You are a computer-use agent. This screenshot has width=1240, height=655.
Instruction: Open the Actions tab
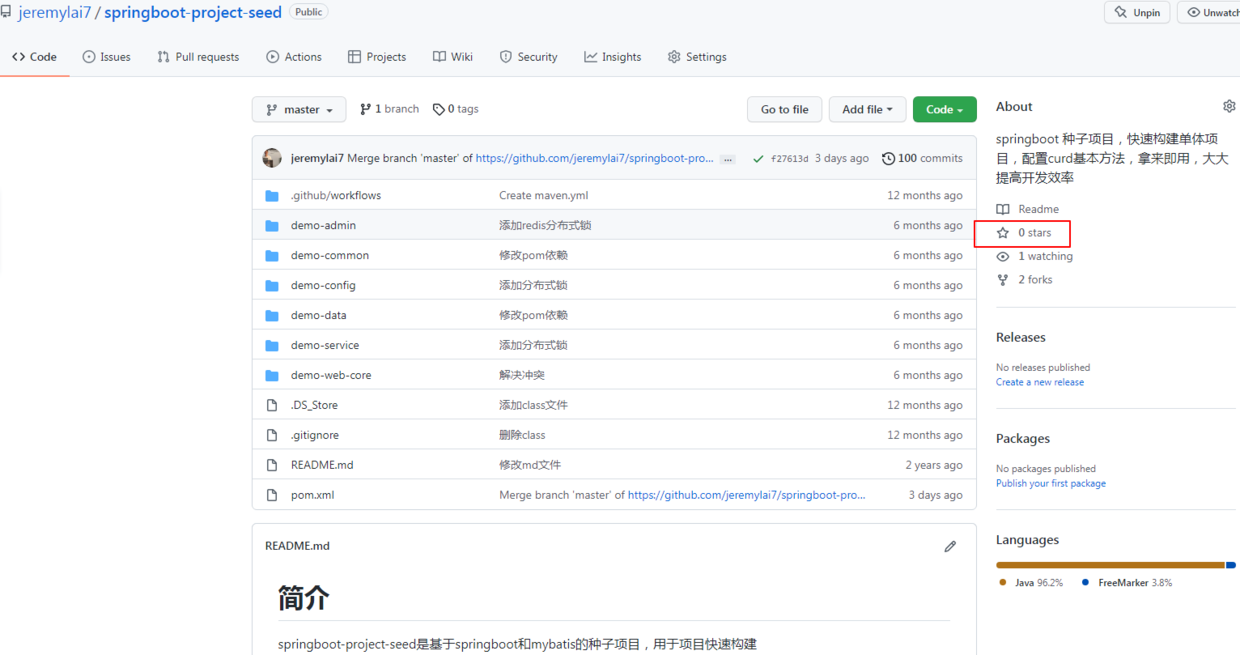coord(294,57)
